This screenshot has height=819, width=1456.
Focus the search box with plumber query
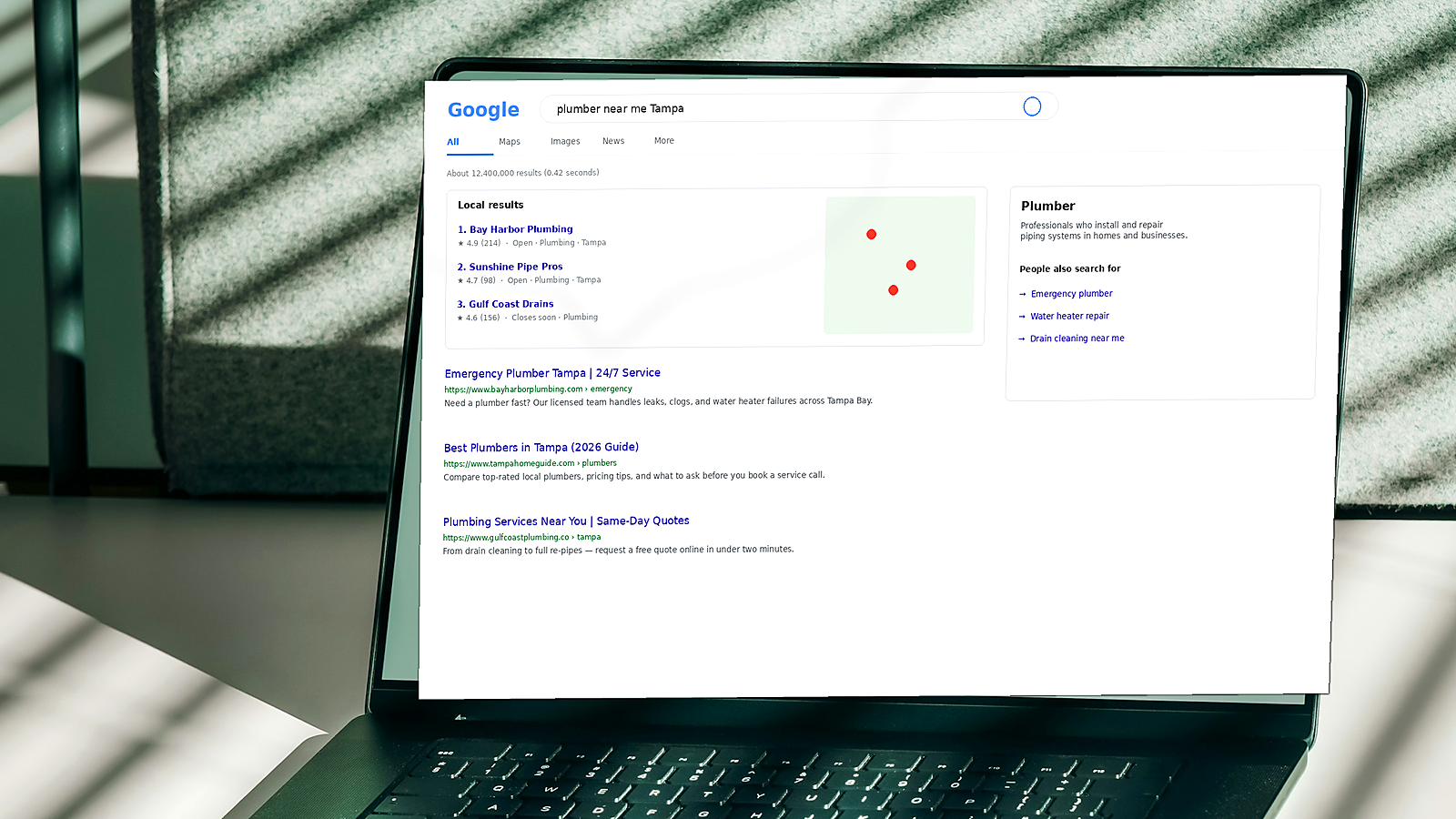pyautogui.click(x=798, y=107)
